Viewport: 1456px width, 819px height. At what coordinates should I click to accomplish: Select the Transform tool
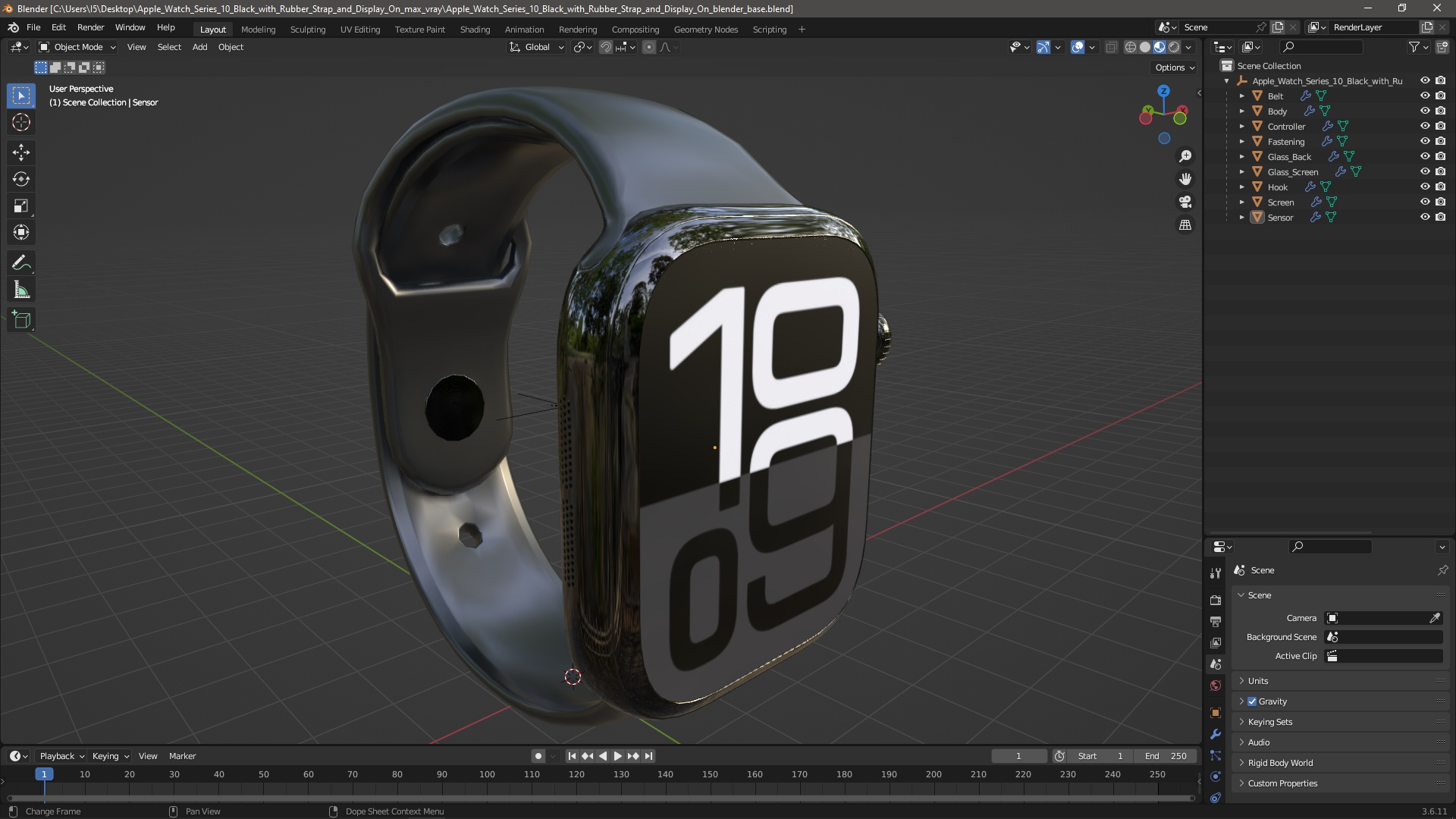click(x=21, y=232)
